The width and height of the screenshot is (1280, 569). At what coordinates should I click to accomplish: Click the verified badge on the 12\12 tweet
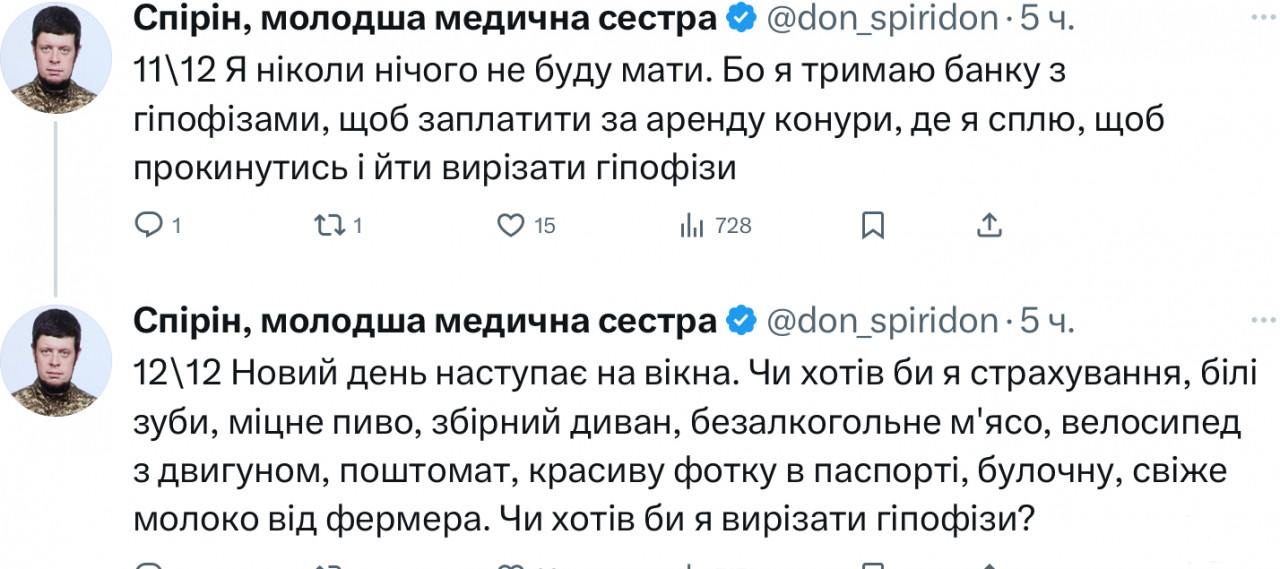[x=740, y=320]
